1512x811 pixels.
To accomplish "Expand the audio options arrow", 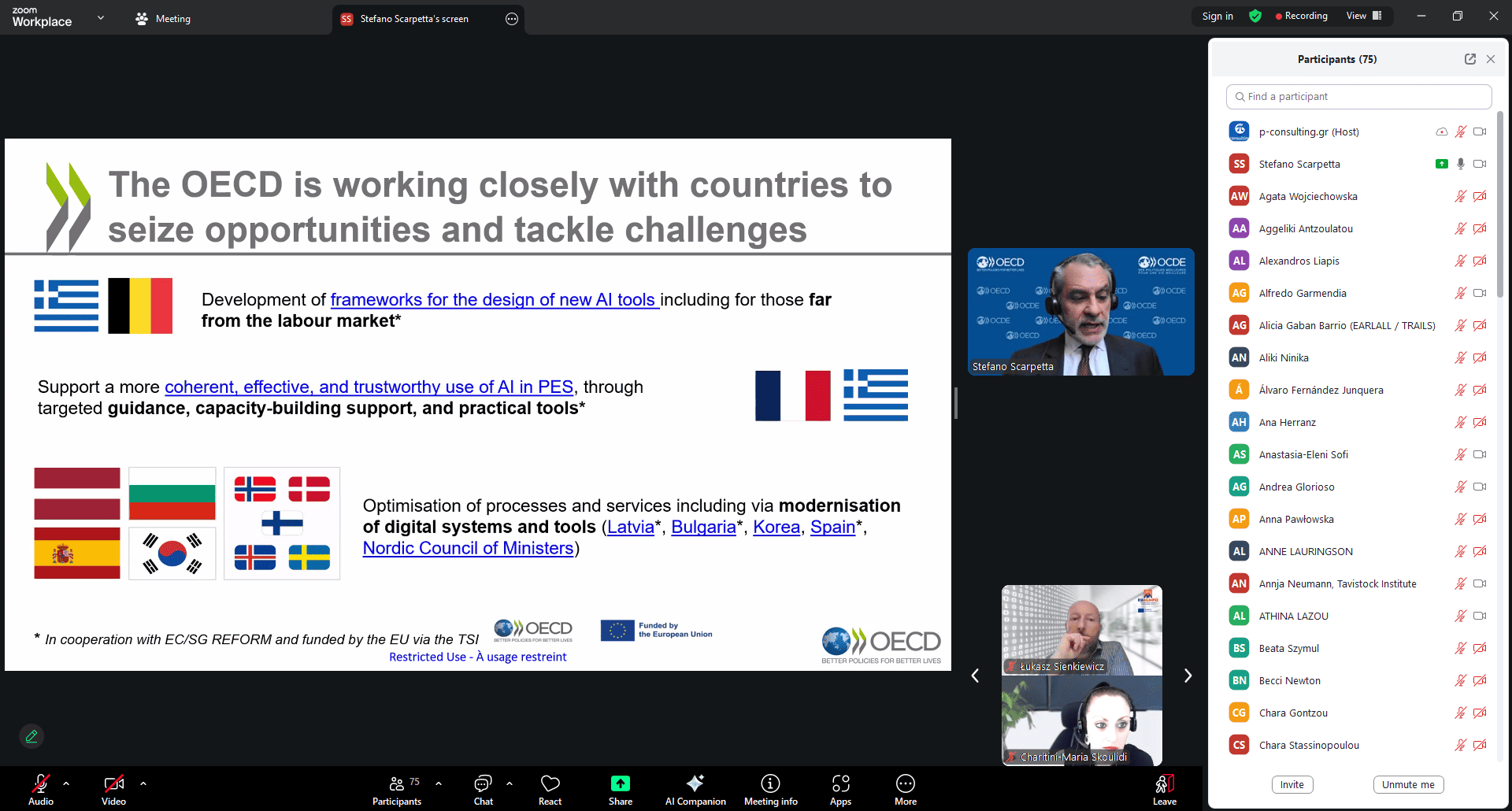I will click(x=66, y=783).
